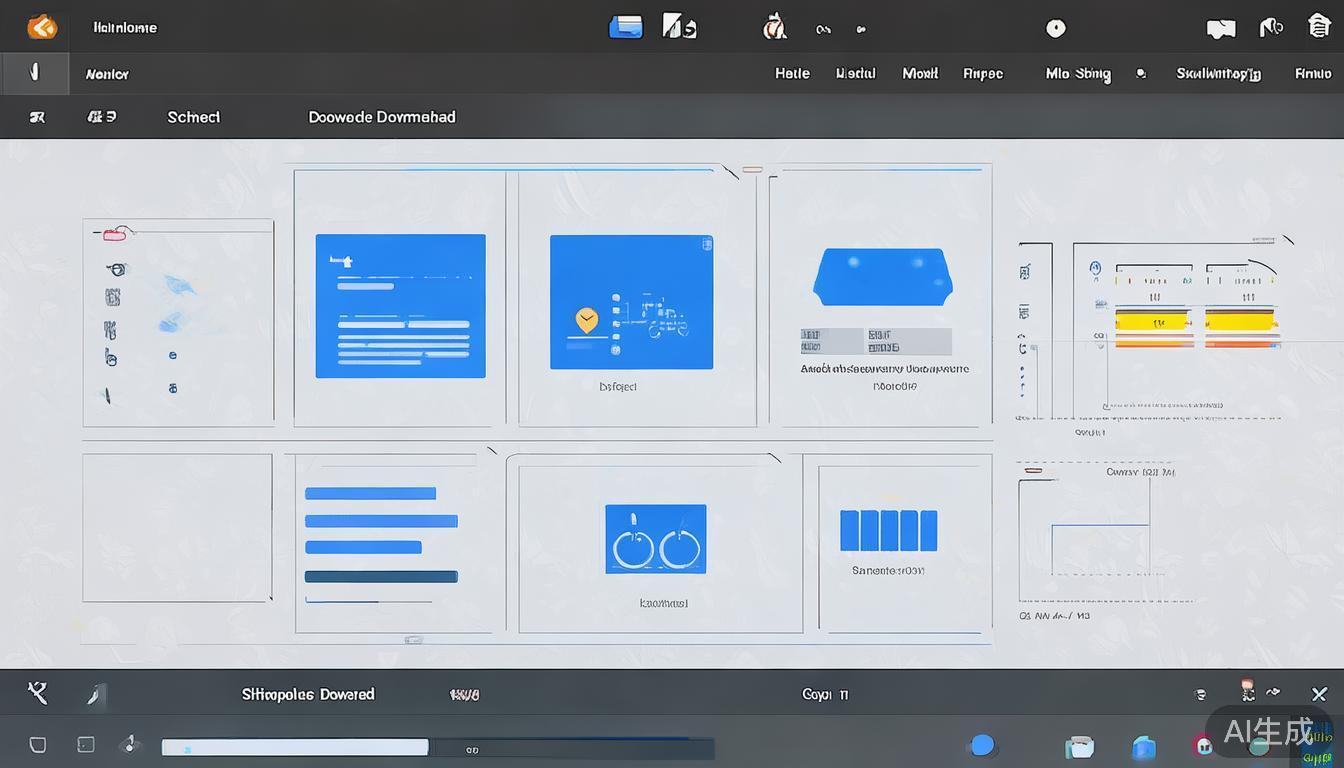
Task: Click the orange back arrow icon
Action: coord(42,27)
